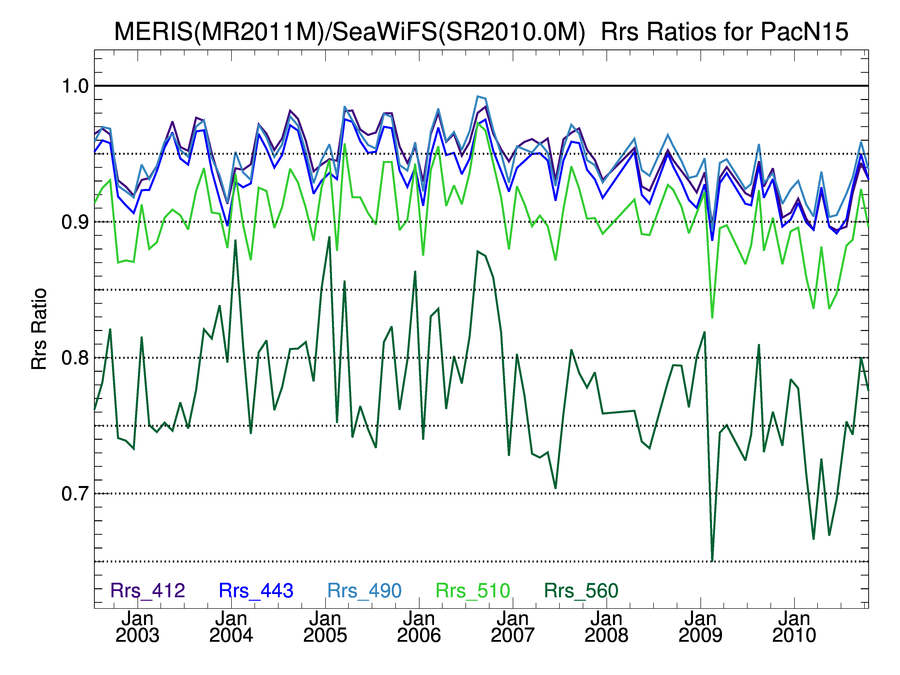This screenshot has height=675, width=900.
Task: Click the "Jan 2004" x-axis label
Action: point(231,627)
